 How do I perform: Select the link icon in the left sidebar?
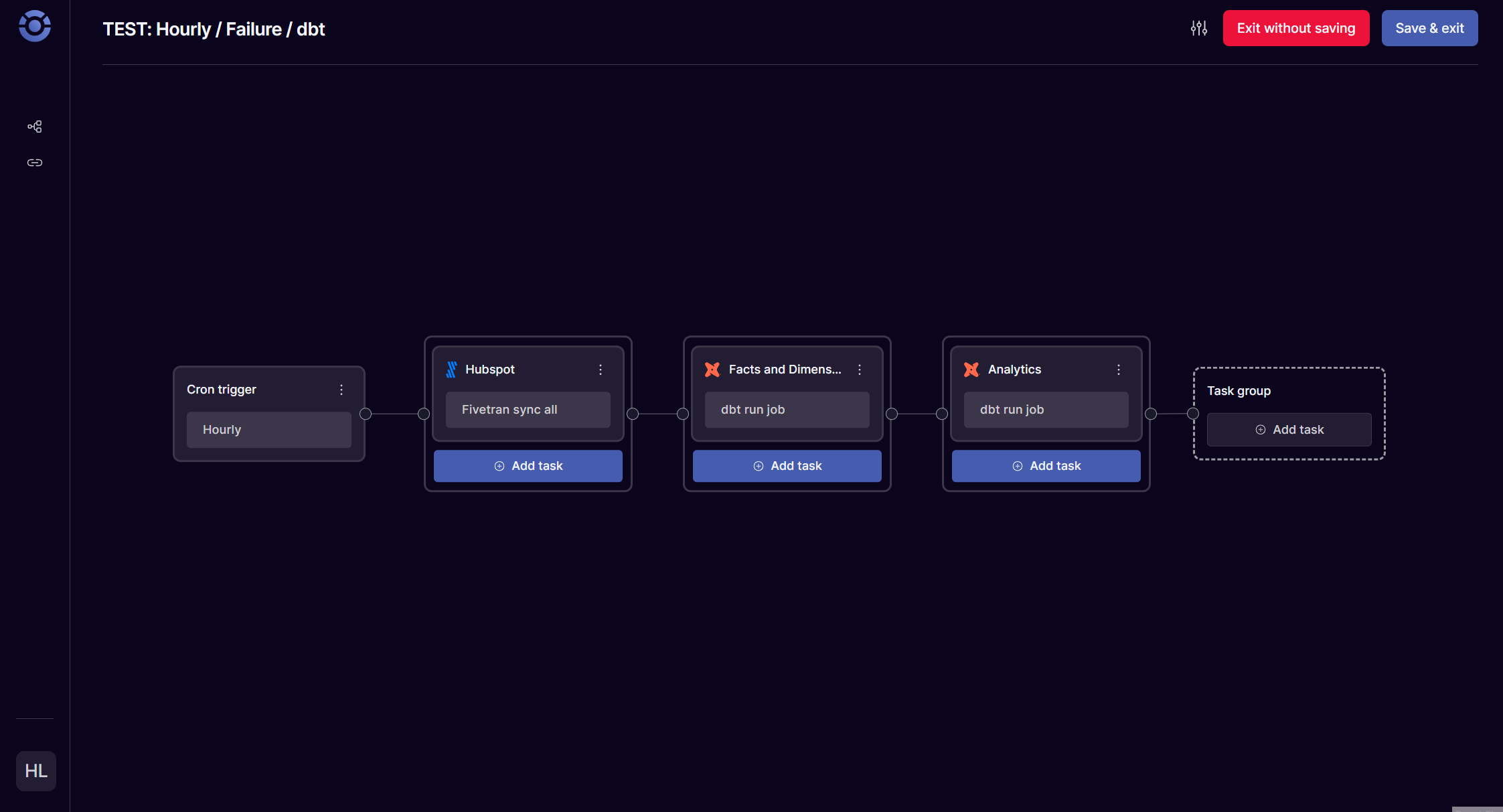34,162
